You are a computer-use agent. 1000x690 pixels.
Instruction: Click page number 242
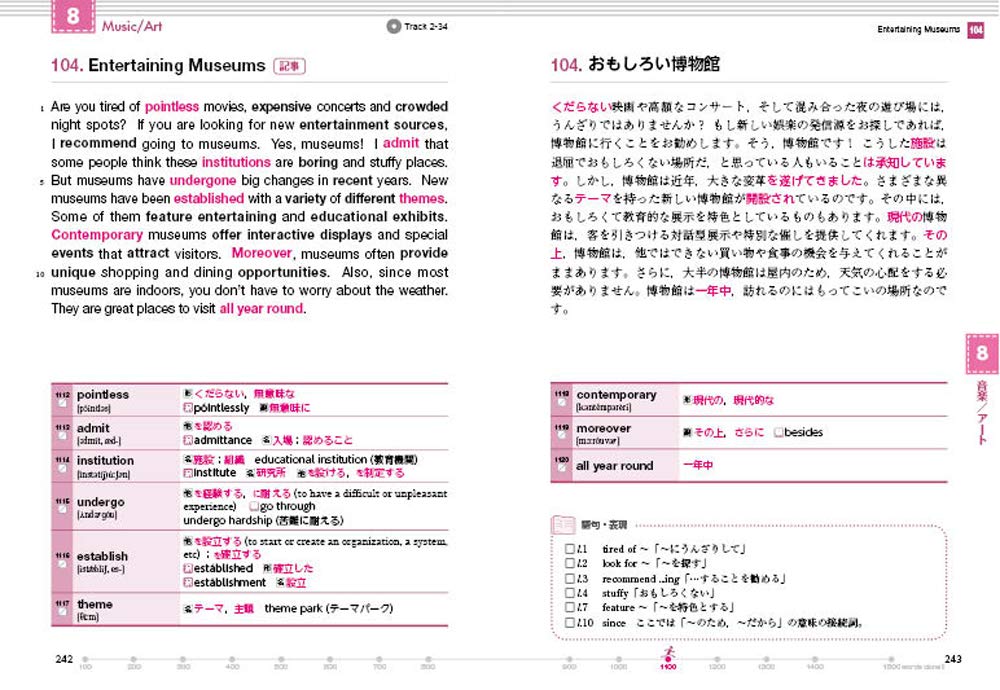click(64, 659)
